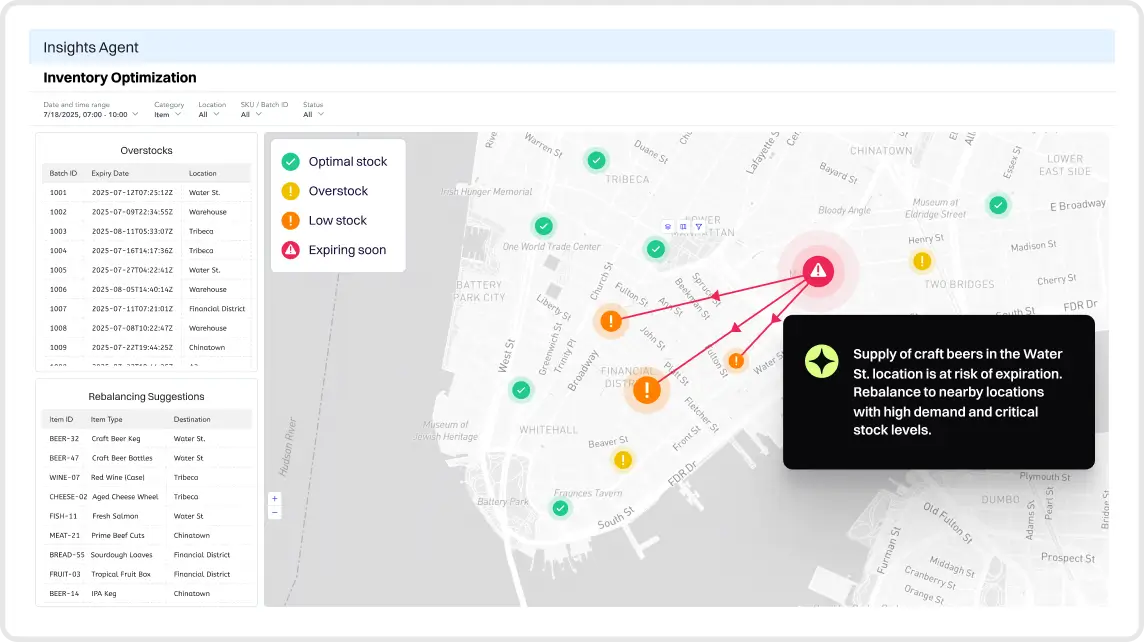Click the yellow overstock marker near Beaver St
Viewport: 1144px width, 642px height.
tap(623, 460)
